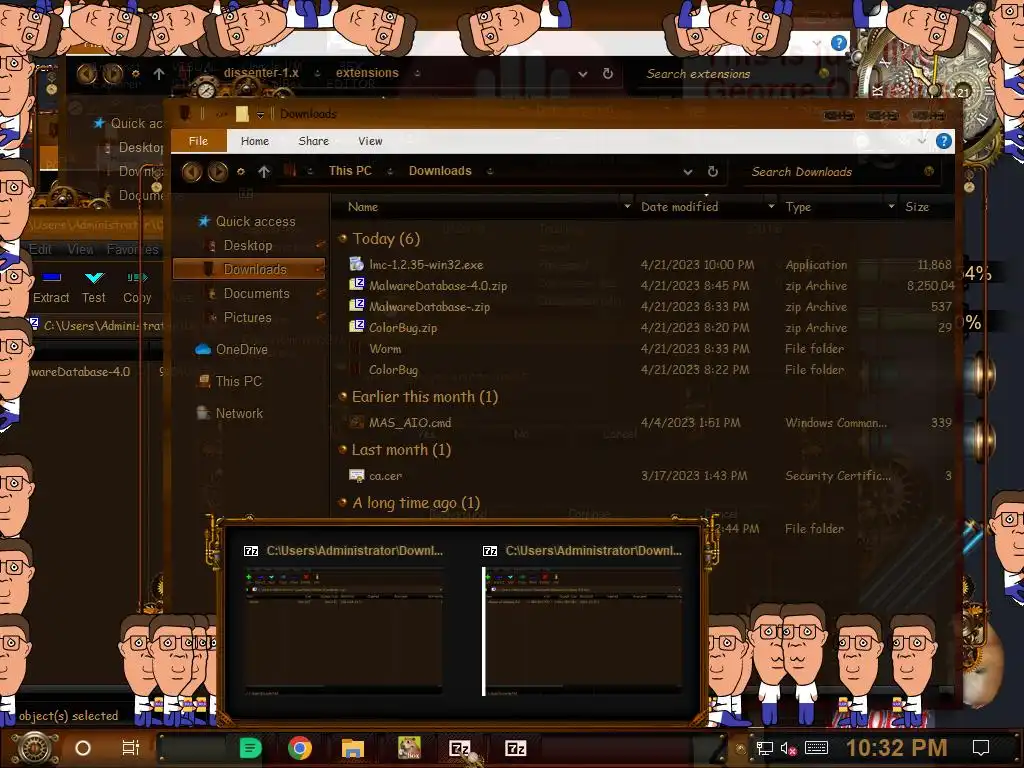This screenshot has height=768, width=1024.
Task: Click the Back button in Downloads window
Action: (x=191, y=172)
